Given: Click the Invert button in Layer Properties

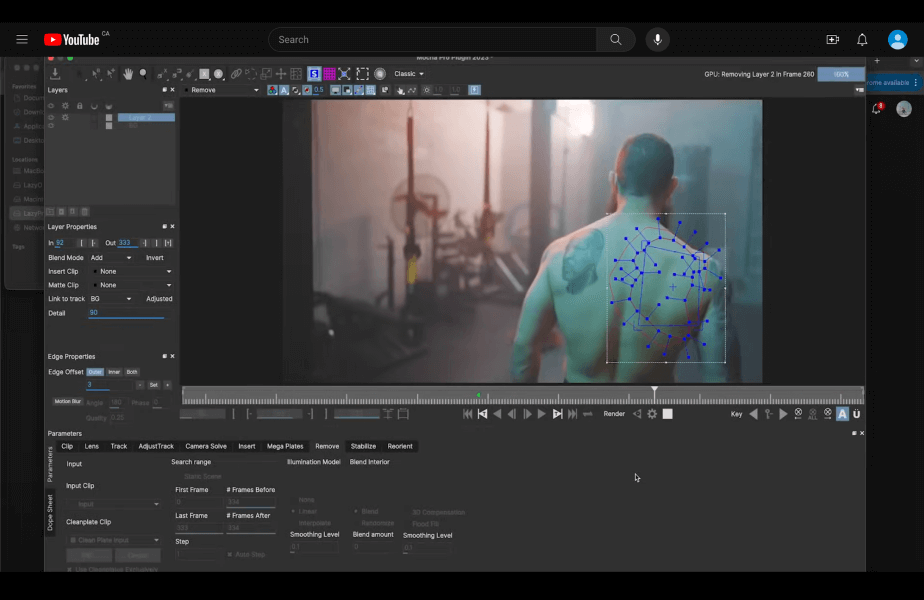Looking at the screenshot, I should [154, 258].
